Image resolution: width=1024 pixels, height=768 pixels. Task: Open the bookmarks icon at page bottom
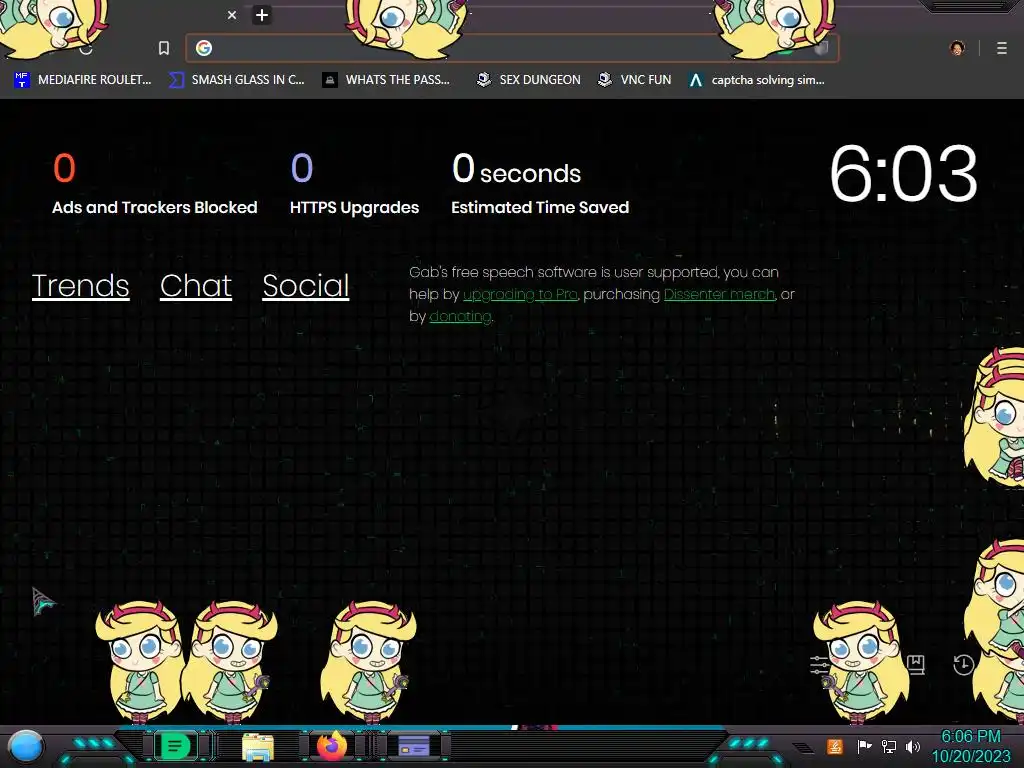click(916, 665)
